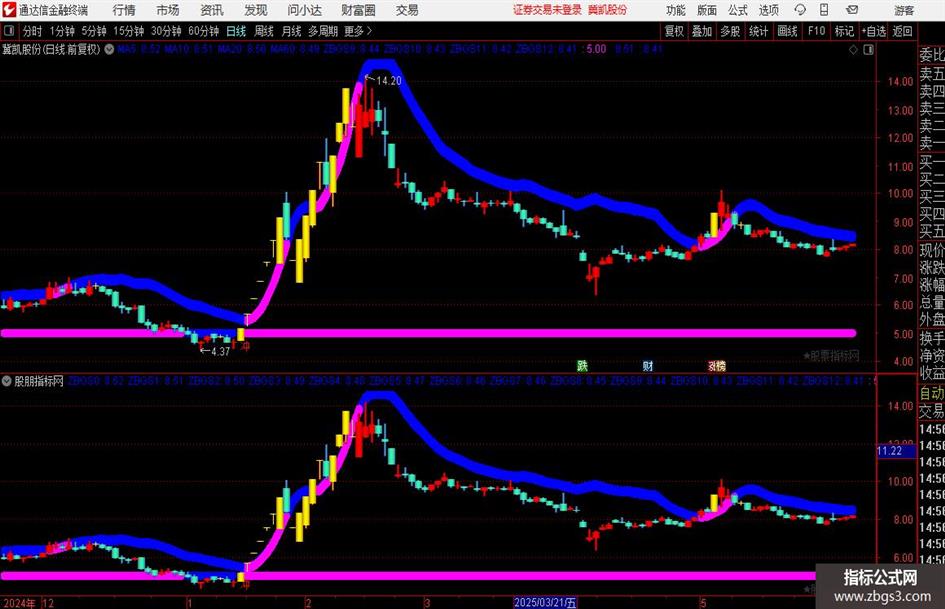945x609 pixels.
Task: Switch to 月线 monthly period
Action: (291, 31)
